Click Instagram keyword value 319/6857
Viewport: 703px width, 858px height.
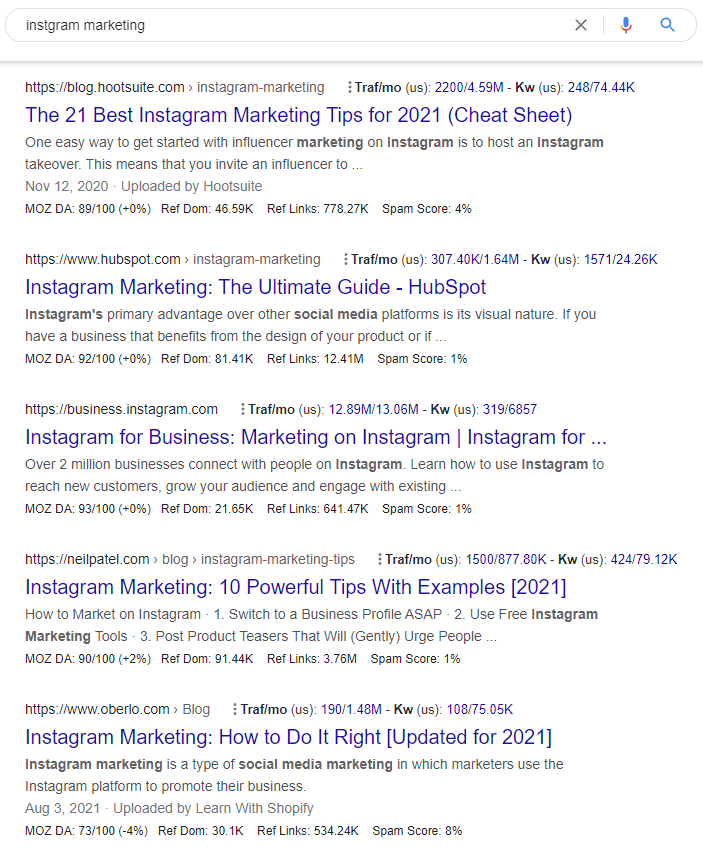[510, 409]
